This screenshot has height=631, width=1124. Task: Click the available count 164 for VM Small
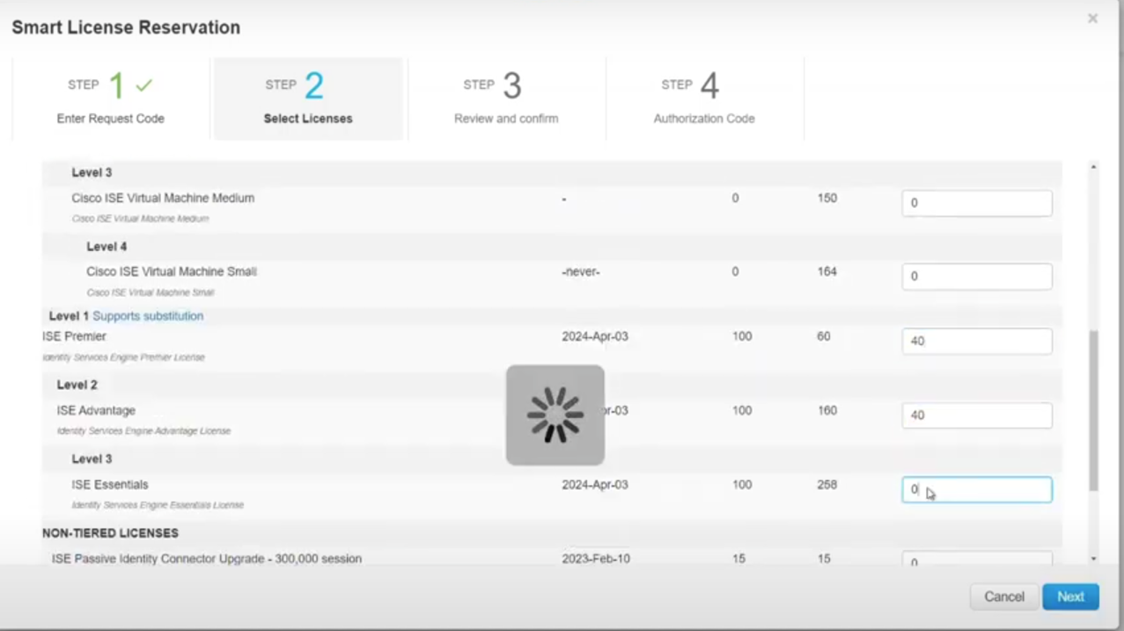pos(827,272)
